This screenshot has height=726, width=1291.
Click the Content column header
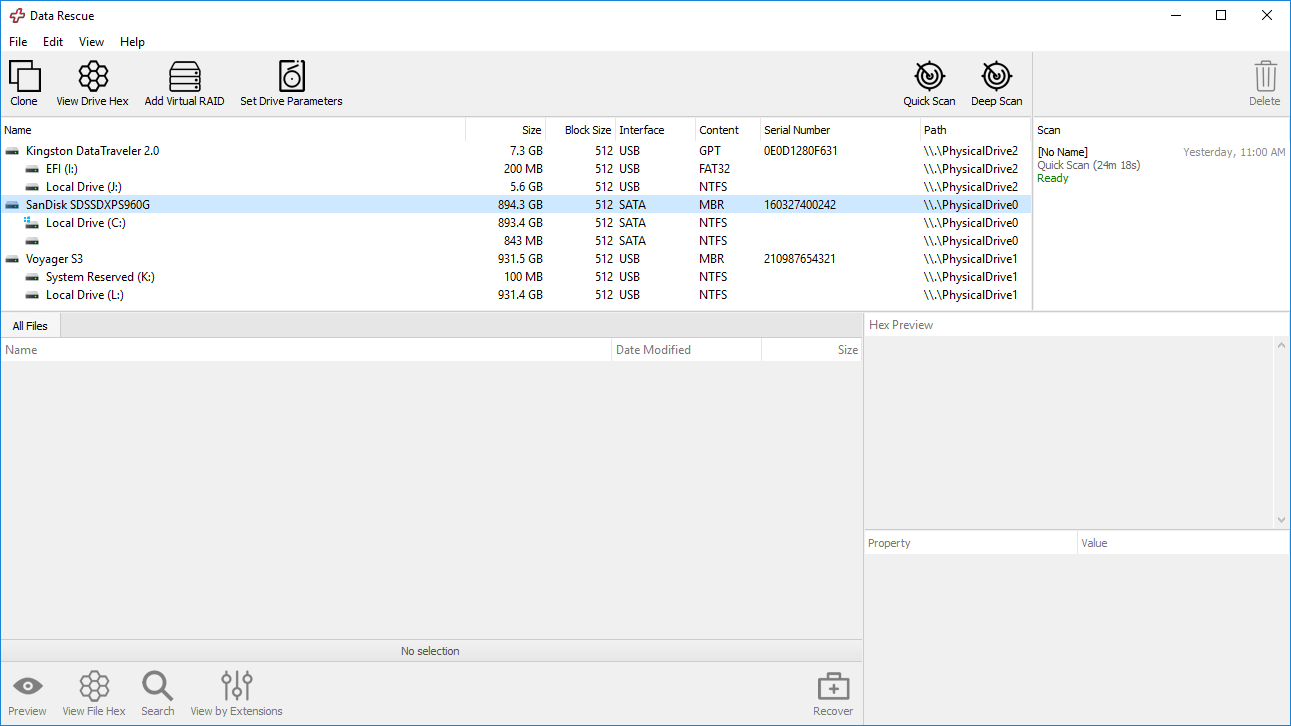pos(728,130)
